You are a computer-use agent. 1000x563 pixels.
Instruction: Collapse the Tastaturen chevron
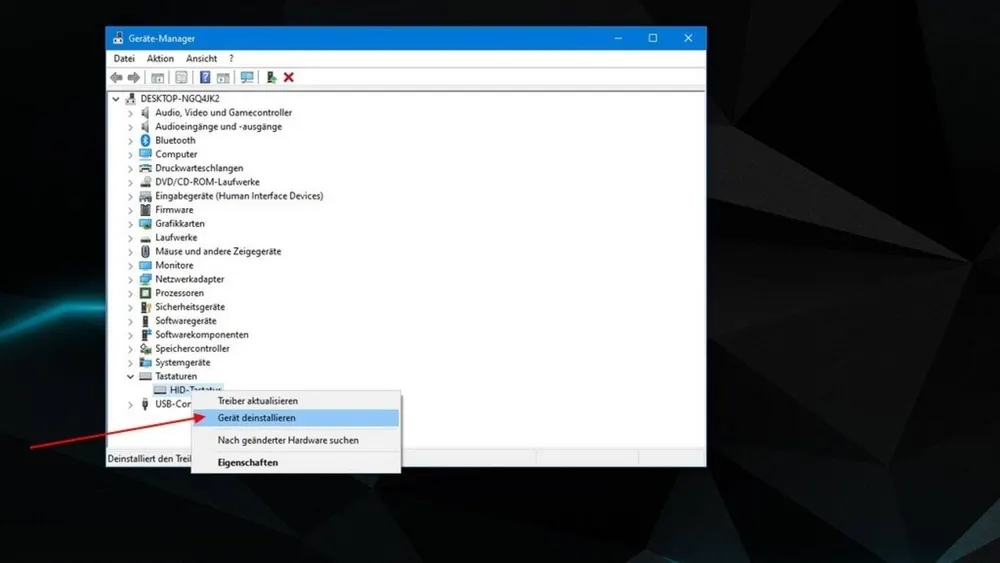pyautogui.click(x=130, y=377)
